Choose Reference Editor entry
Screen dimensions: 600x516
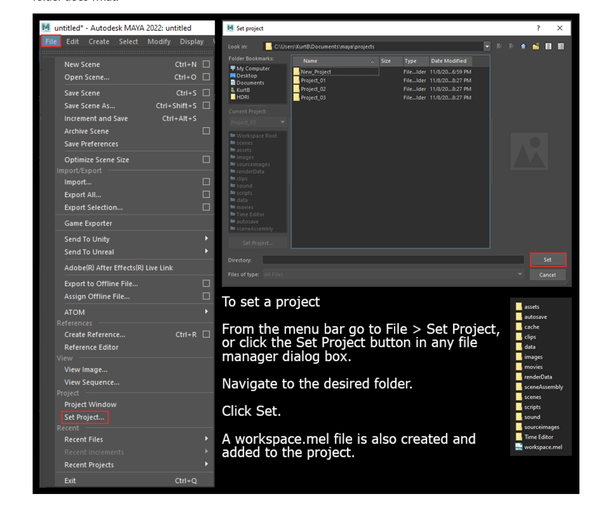[x=91, y=347]
